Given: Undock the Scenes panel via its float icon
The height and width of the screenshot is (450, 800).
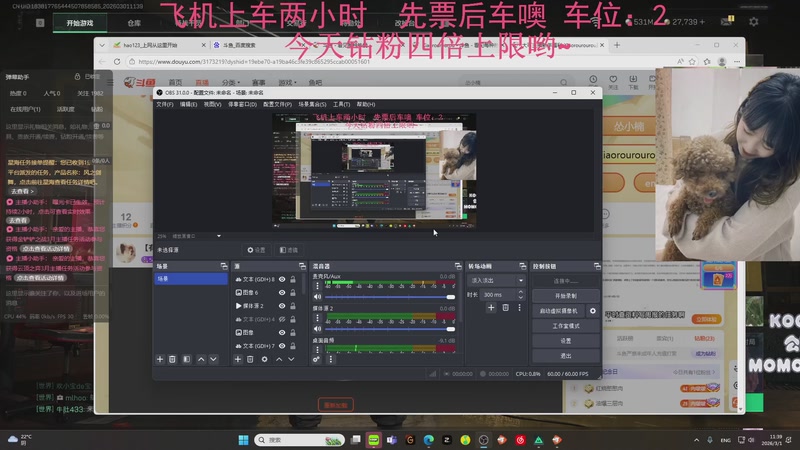Looking at the screenshot, I should 224,266.
